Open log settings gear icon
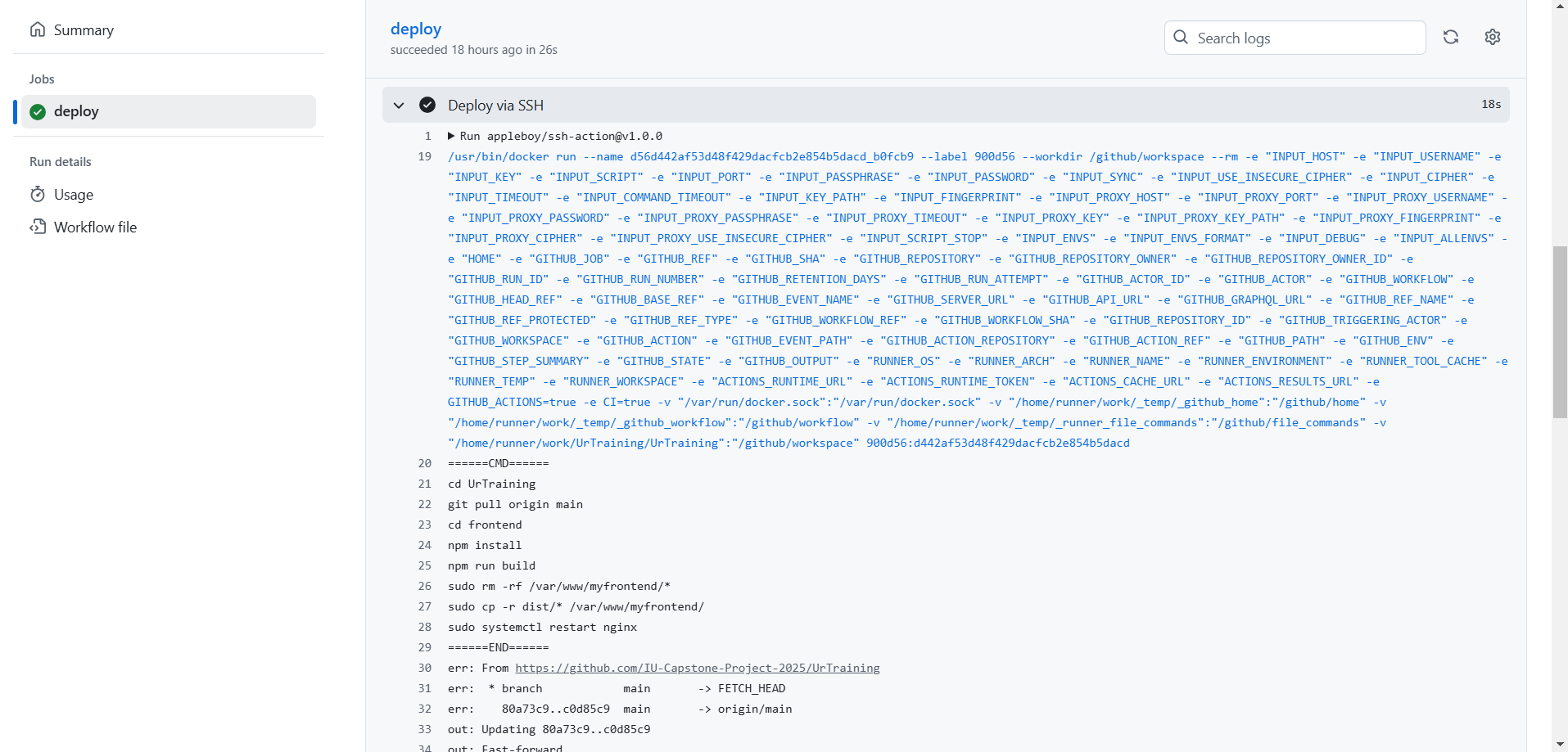Viewport: 1568px width, 752px height. [x=1493, y=37]
